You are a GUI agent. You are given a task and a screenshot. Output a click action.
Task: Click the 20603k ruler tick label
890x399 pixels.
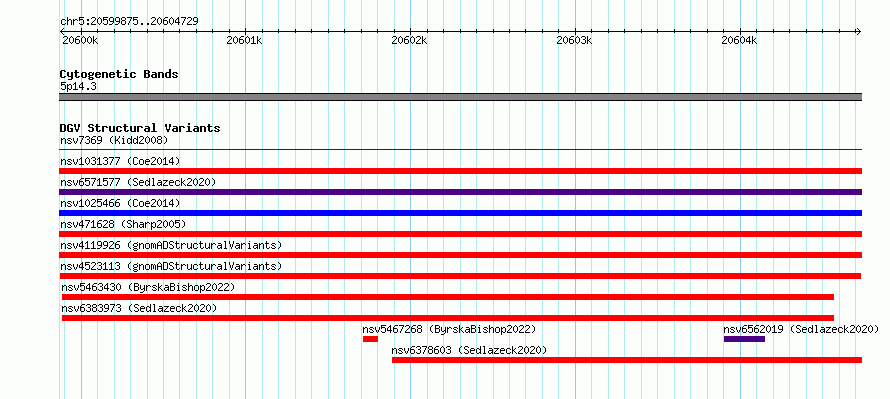click(574, 40)
